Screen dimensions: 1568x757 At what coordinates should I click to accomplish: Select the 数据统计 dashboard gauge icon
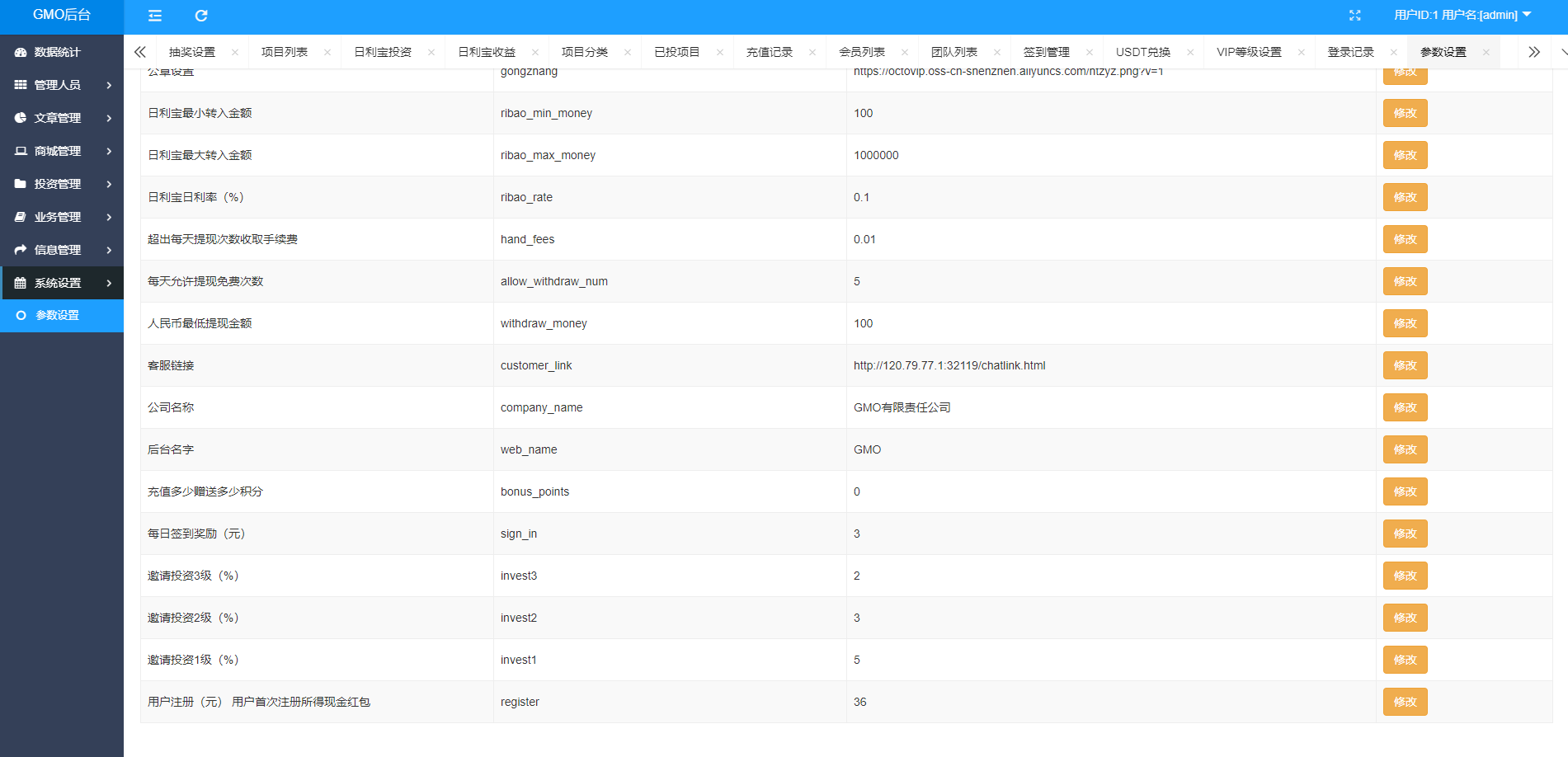[x=20, y=51]
